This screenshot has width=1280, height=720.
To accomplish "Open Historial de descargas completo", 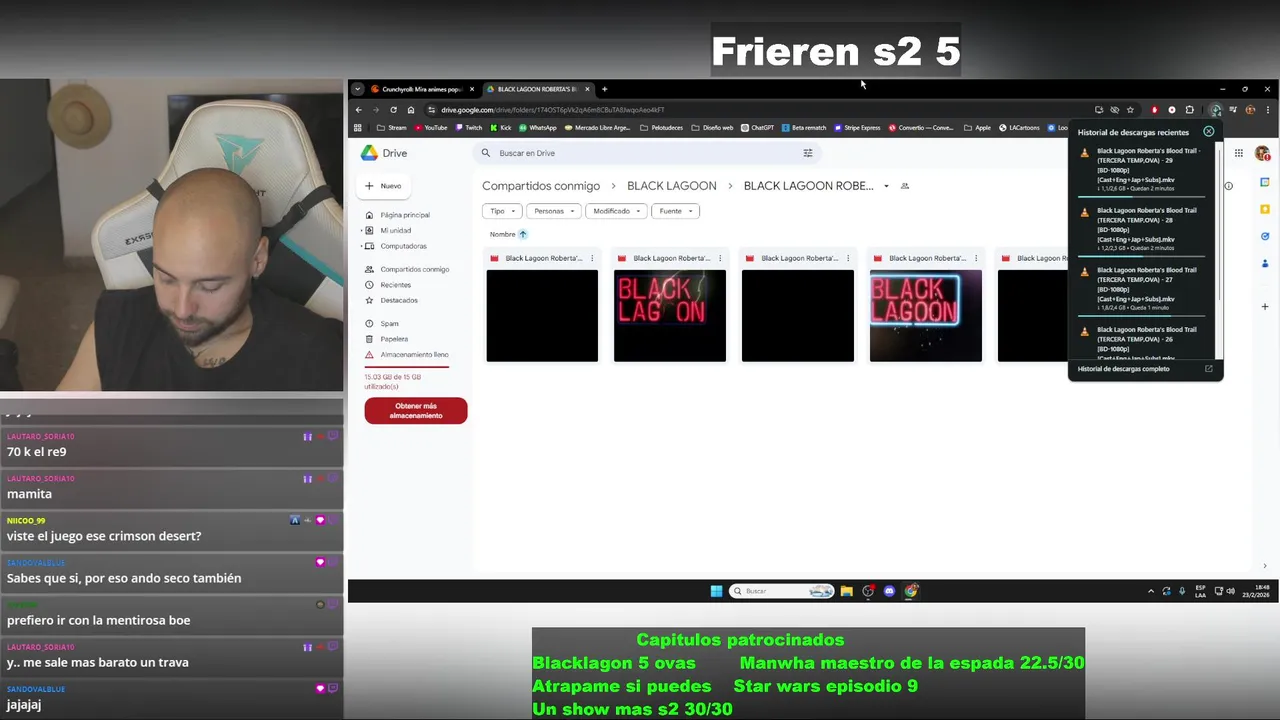I will click(1124, 369).
